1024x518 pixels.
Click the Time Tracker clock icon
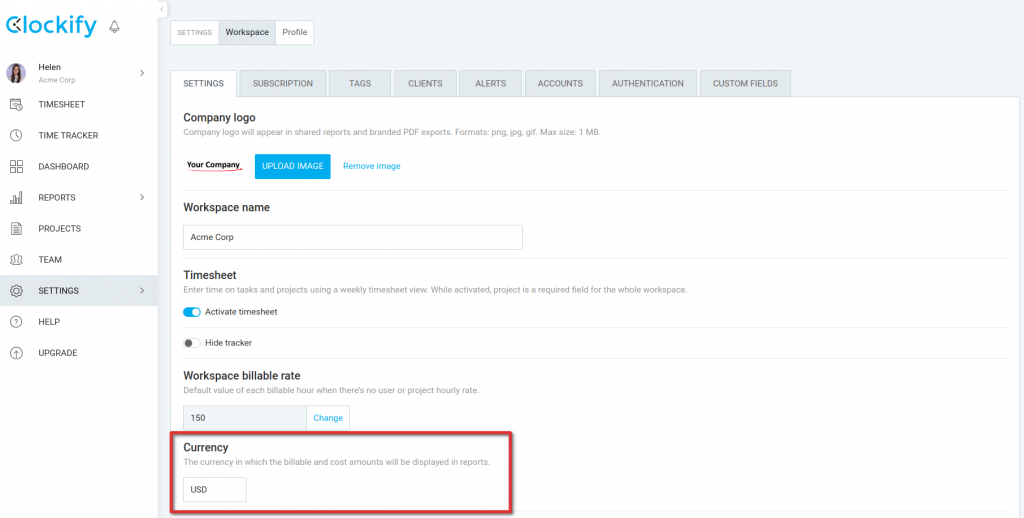pyautogui.click(x=16, y=135)
